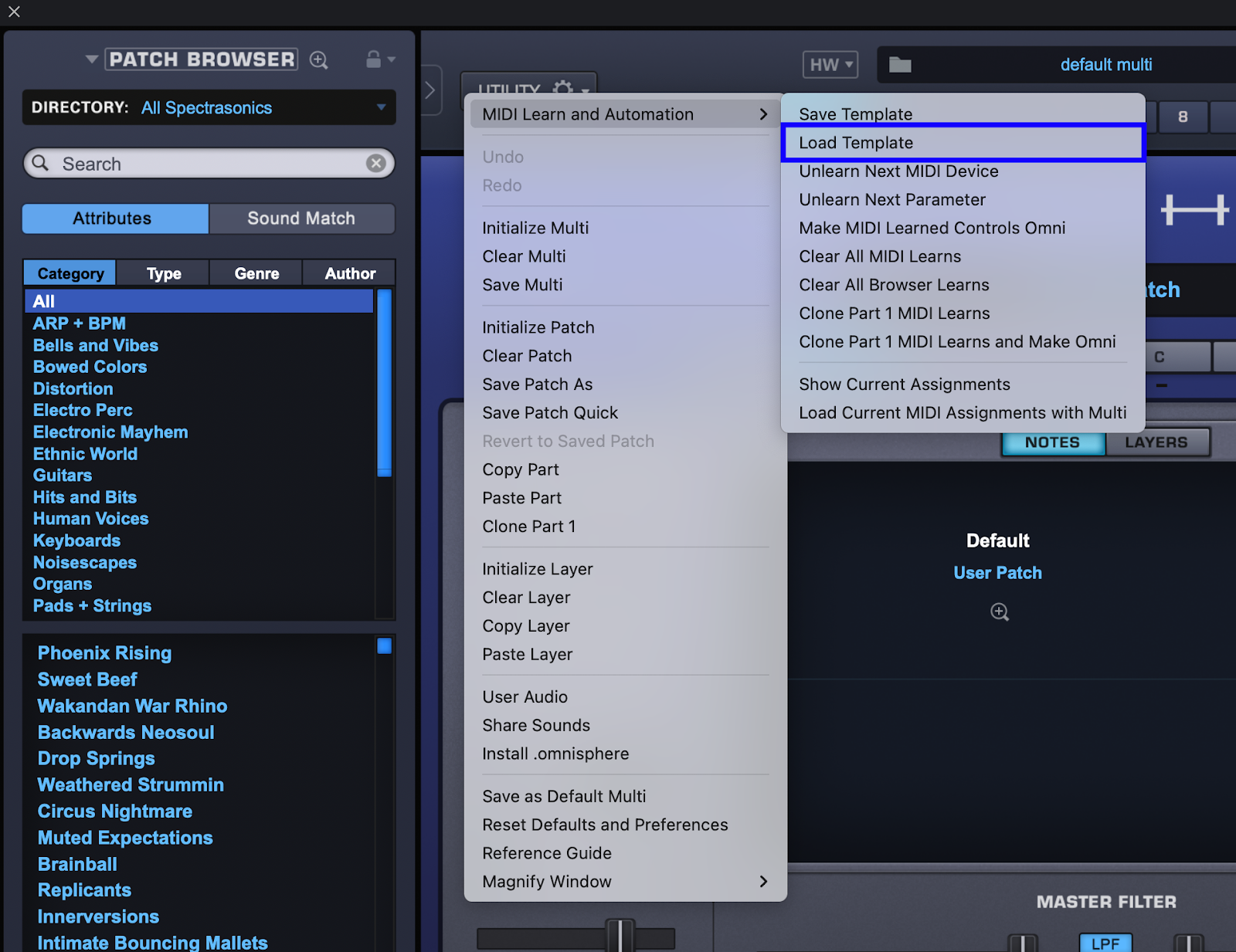Image resolution: width=1236 pixels, height=952 pixels.
Task: Click part button 8
Action: (1183, 117)
